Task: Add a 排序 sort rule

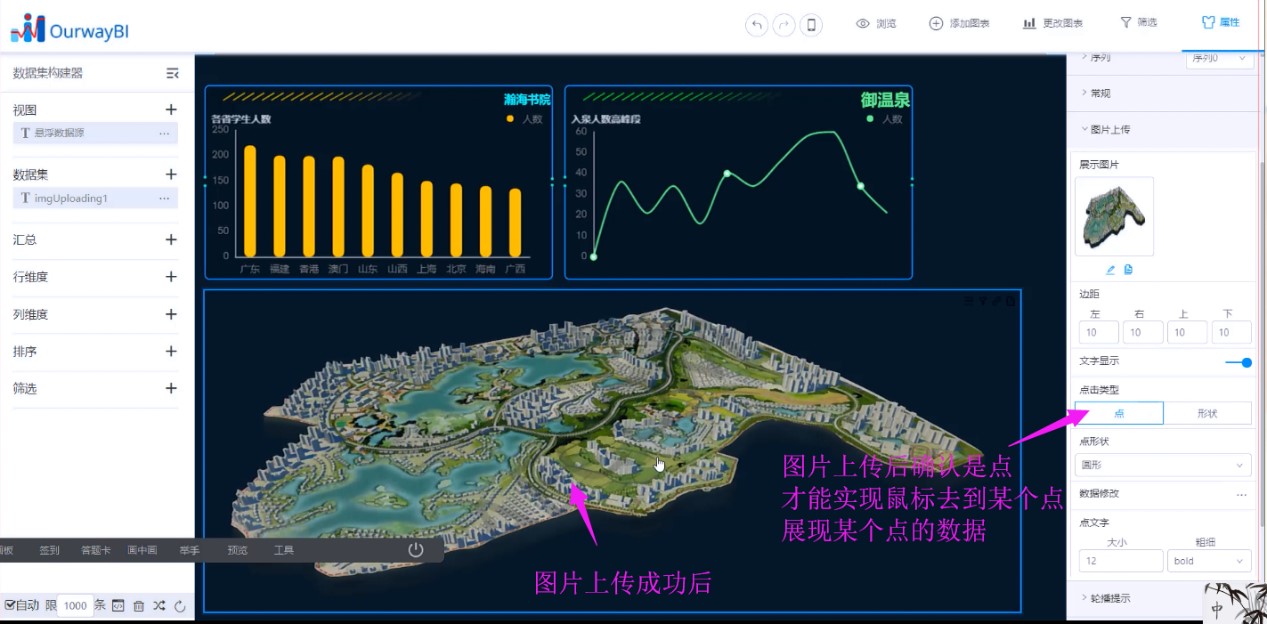Action: click(x=171, y=351)
